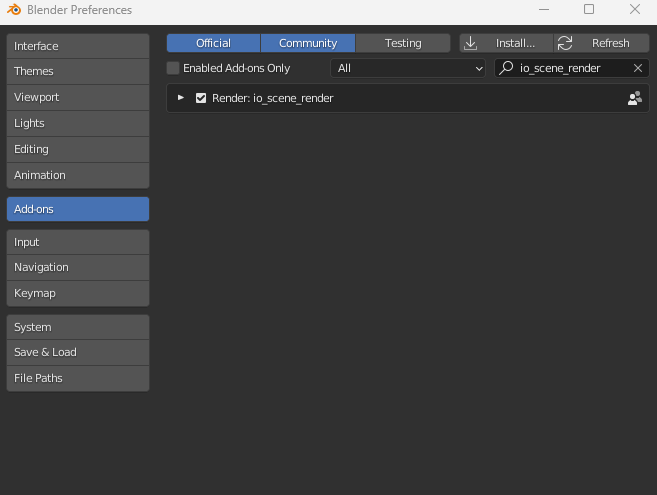Click the magnifier search icon
657x495 pixels.
tap(506, 68)
